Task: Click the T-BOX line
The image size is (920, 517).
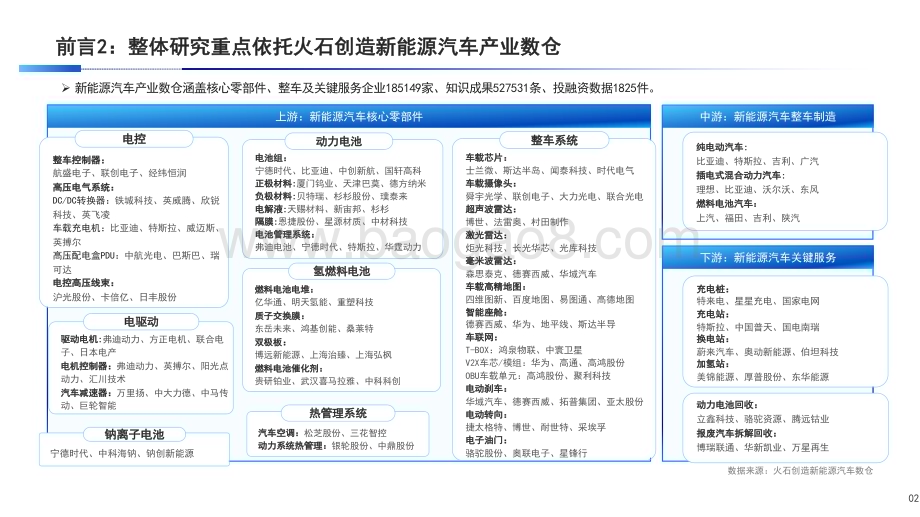Action: (x=524, y=350)
